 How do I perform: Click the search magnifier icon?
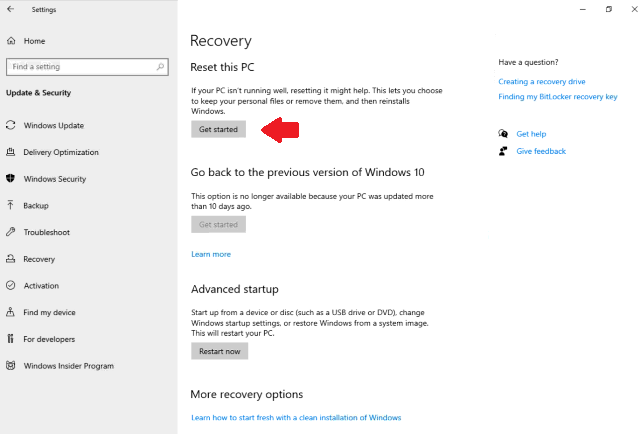tap(160, 67)
